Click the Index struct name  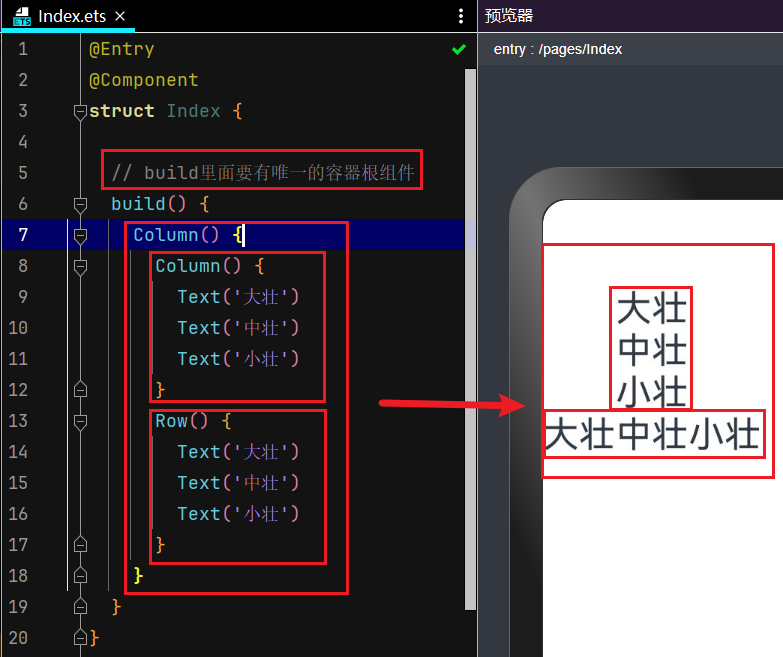(x=193, y=111)
